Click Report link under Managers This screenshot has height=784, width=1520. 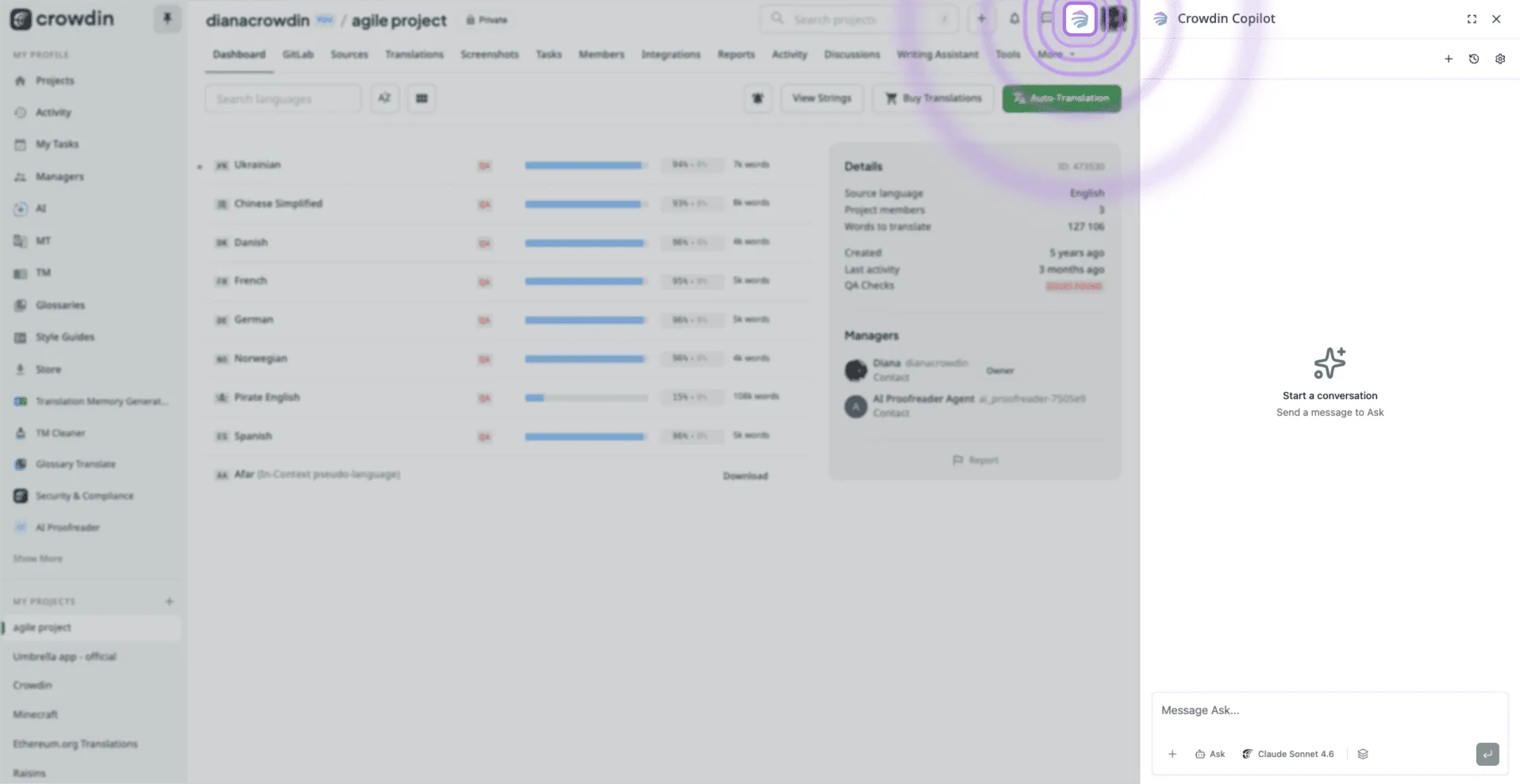click(x=975, y=460)
